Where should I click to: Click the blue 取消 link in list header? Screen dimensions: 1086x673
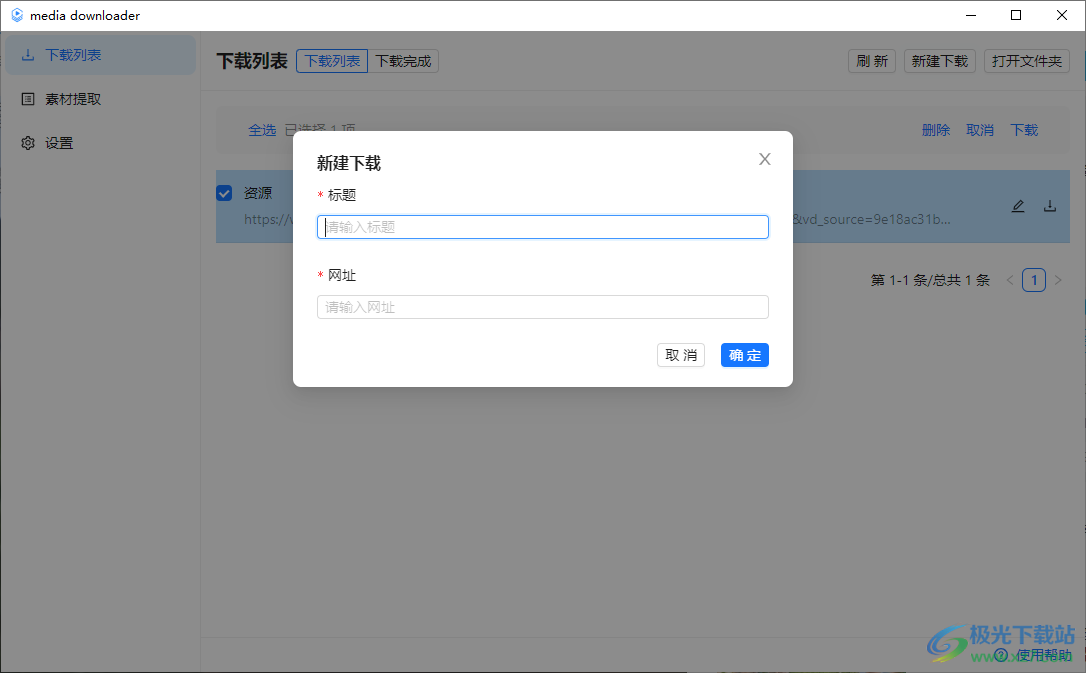click(x=980, y=130)
